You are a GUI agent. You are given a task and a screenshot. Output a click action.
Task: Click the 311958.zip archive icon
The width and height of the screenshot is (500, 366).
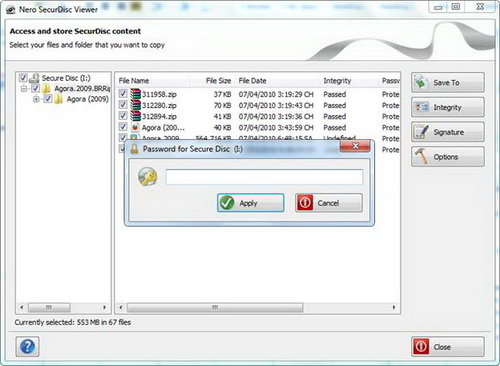135,94
